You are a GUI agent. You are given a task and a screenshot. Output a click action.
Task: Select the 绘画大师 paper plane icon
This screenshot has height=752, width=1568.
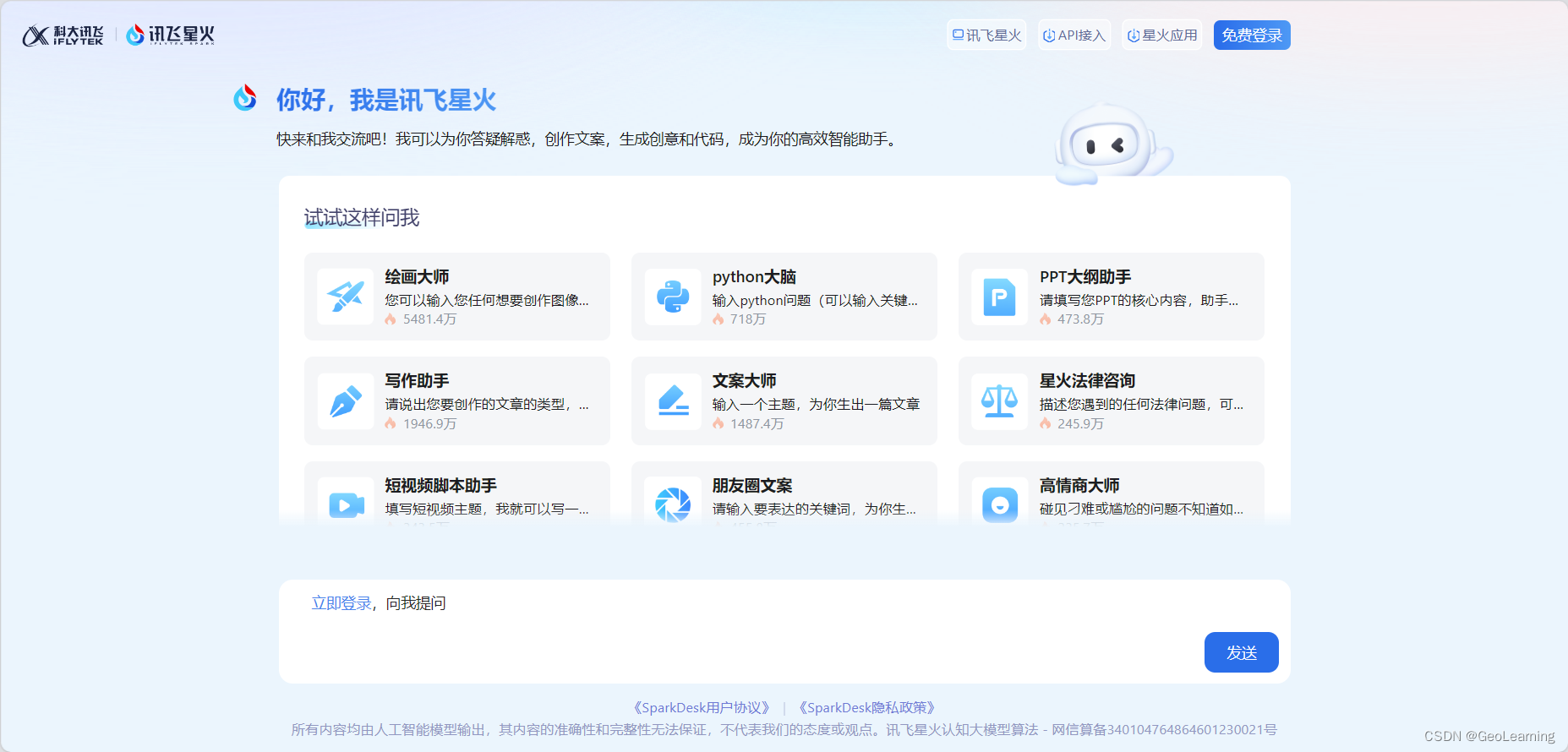pyautogui.click(x=346, y=297)
